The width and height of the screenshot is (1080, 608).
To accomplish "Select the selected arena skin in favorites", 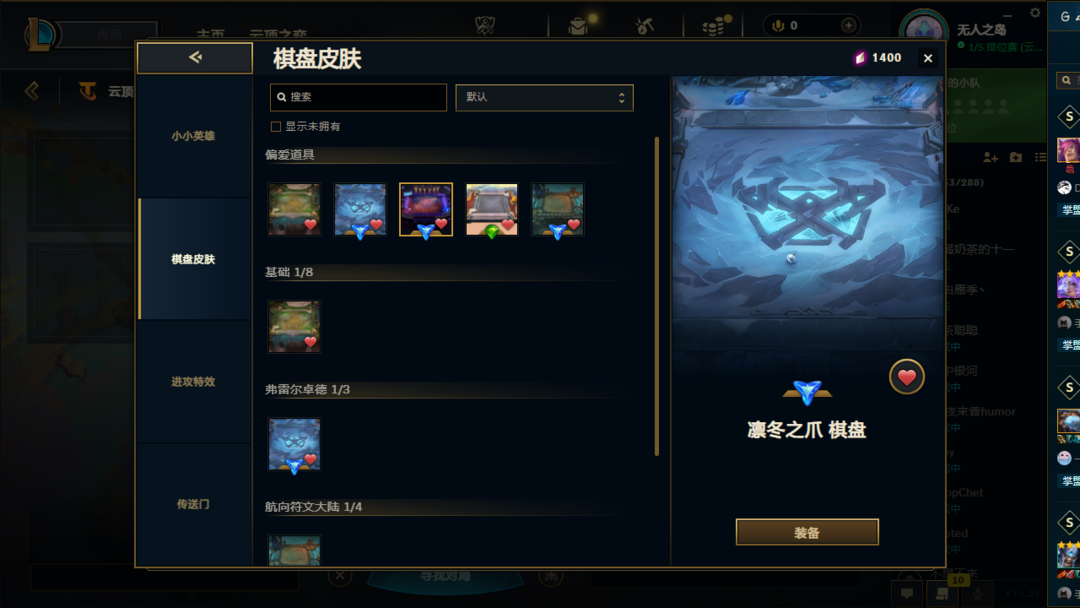I will coord(426,209).
